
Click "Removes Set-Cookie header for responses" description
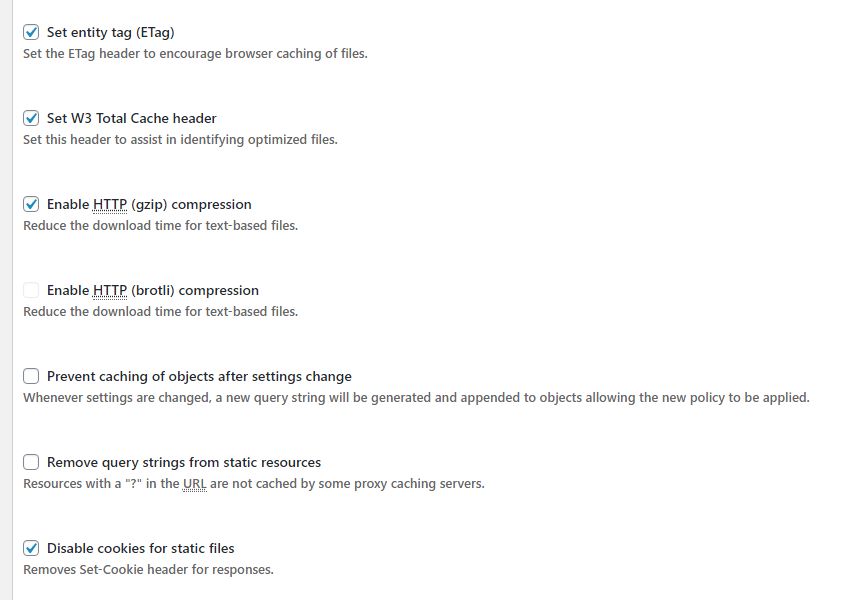tap(148, 570)
